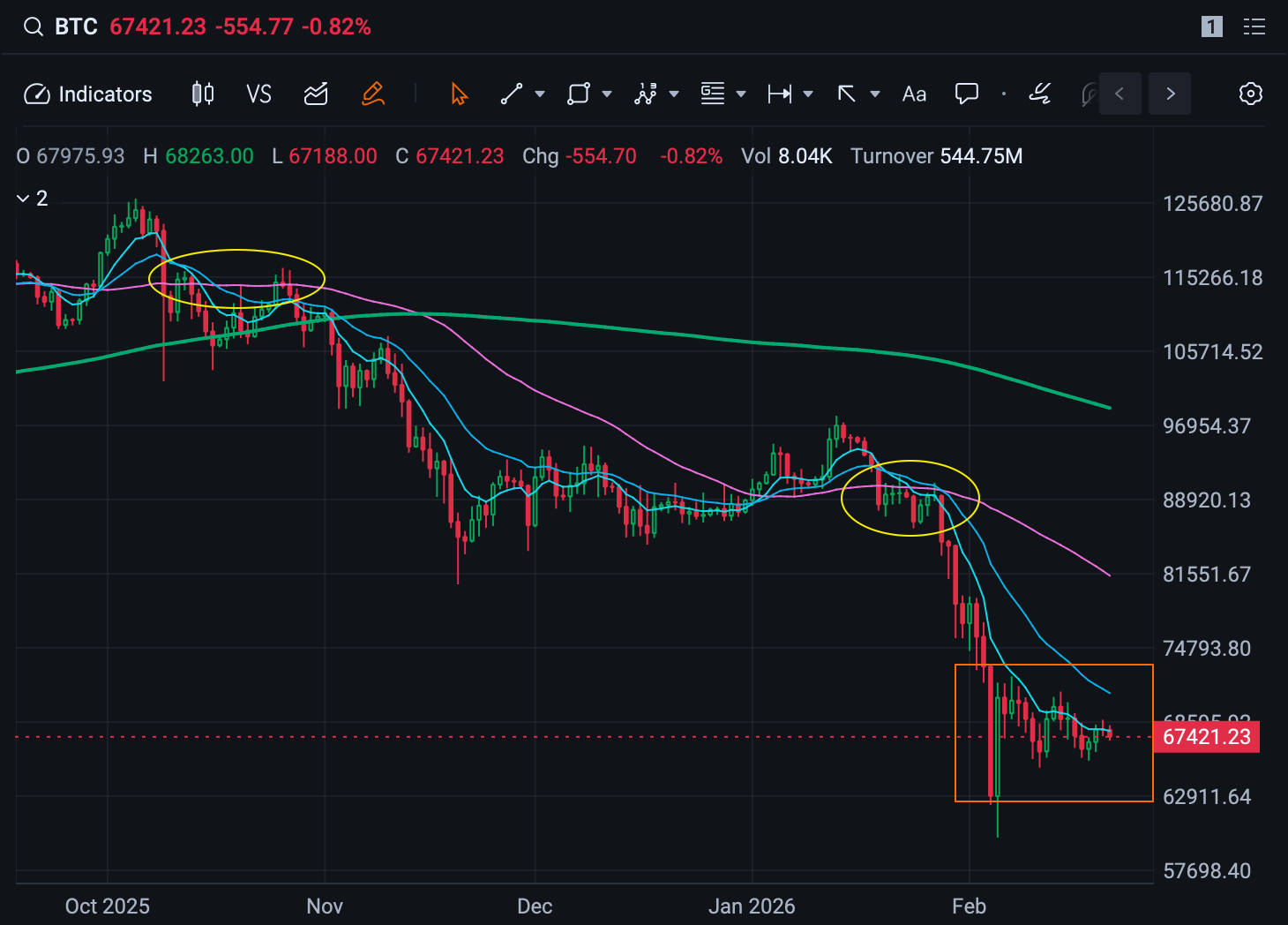Click the BTC symbol search icon
Image resolution: width=1288 pixels, height=925 pixels.
(33, 26)
